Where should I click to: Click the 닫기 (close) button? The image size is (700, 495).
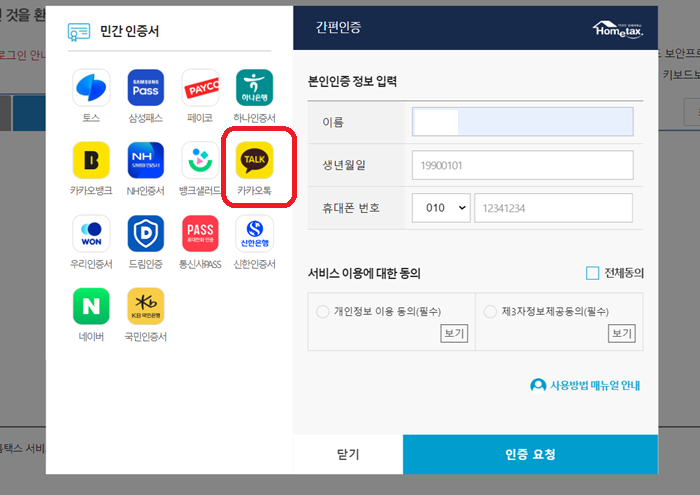(348, 454)
